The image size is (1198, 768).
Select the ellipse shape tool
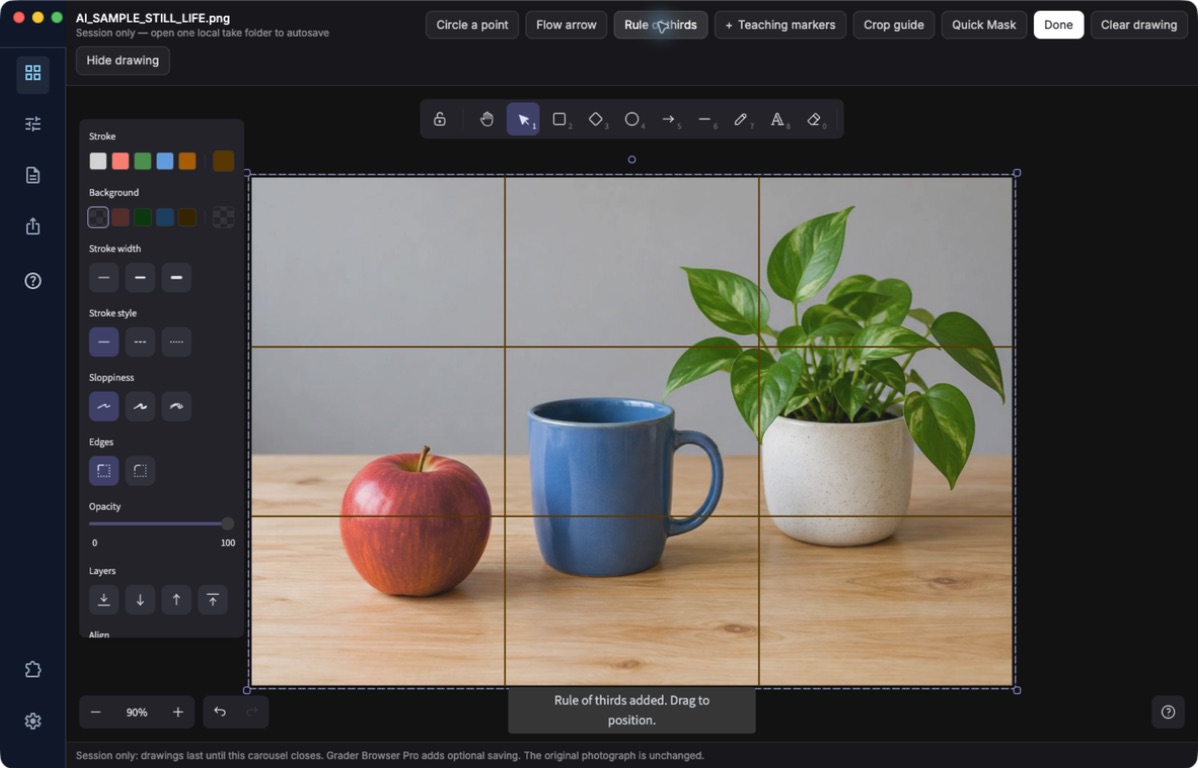click(x=632, y=119)
